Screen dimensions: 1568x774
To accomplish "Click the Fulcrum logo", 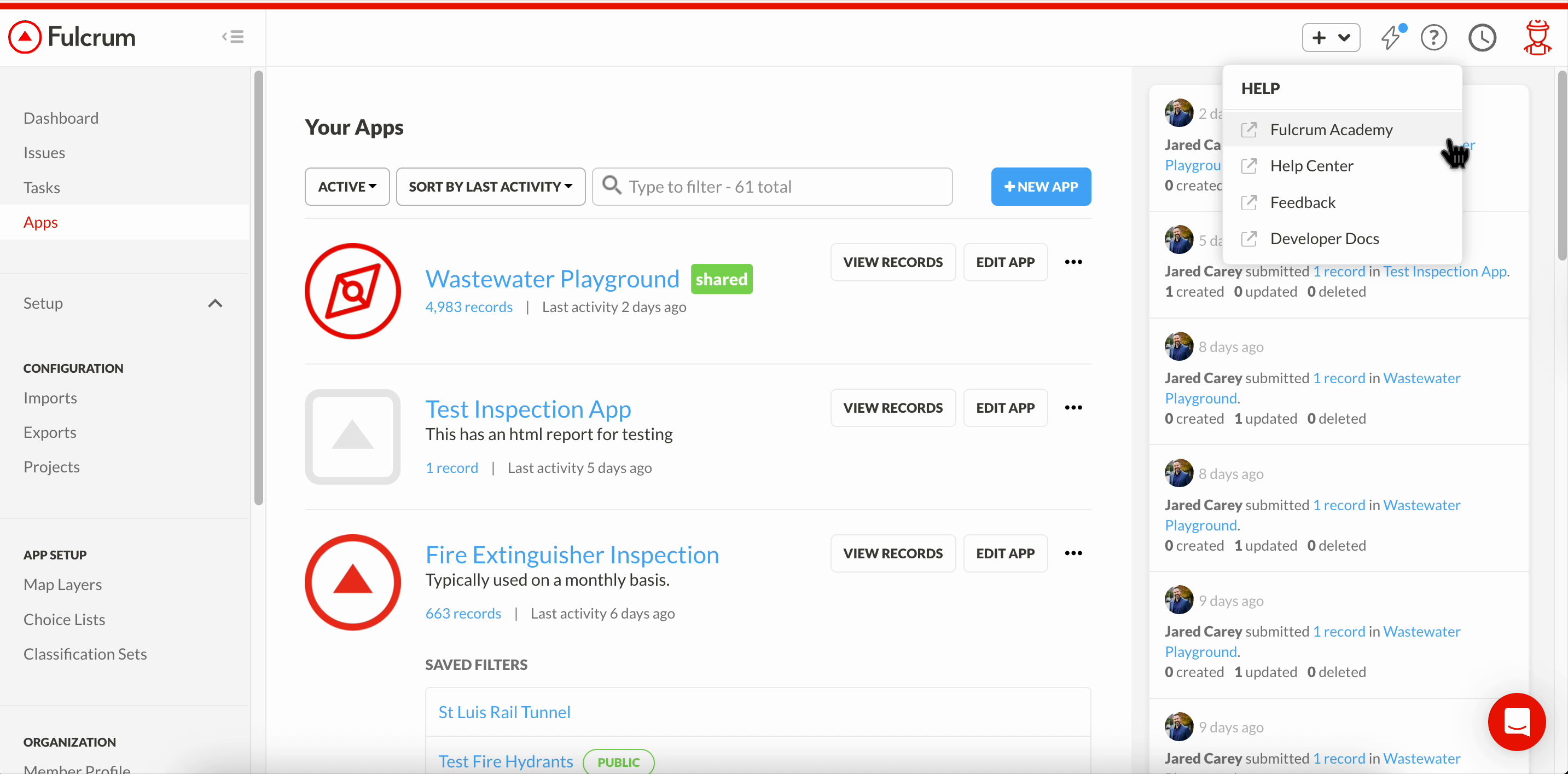I will click(71, 37).
